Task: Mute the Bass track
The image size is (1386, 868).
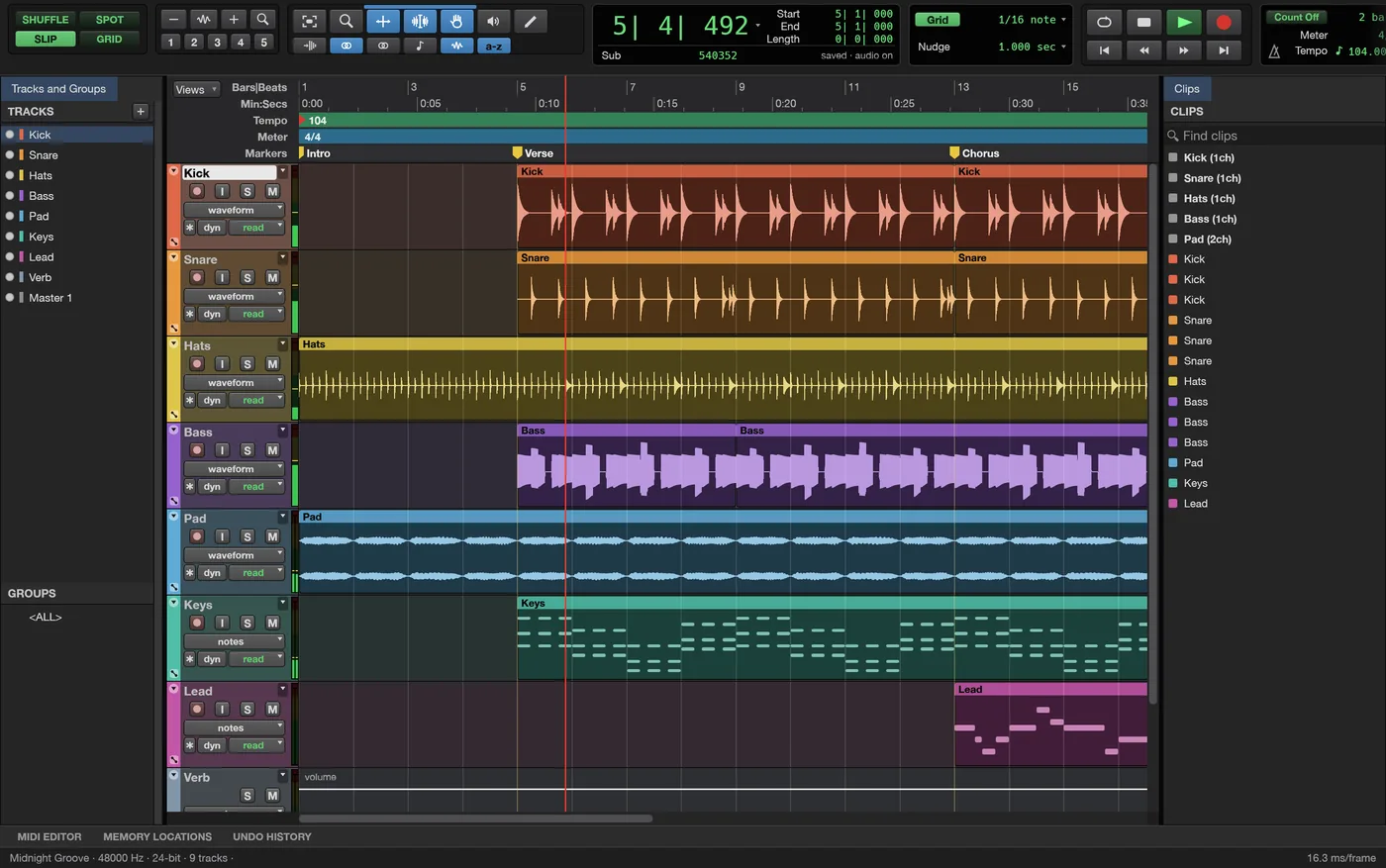Action: coord(272,450)
